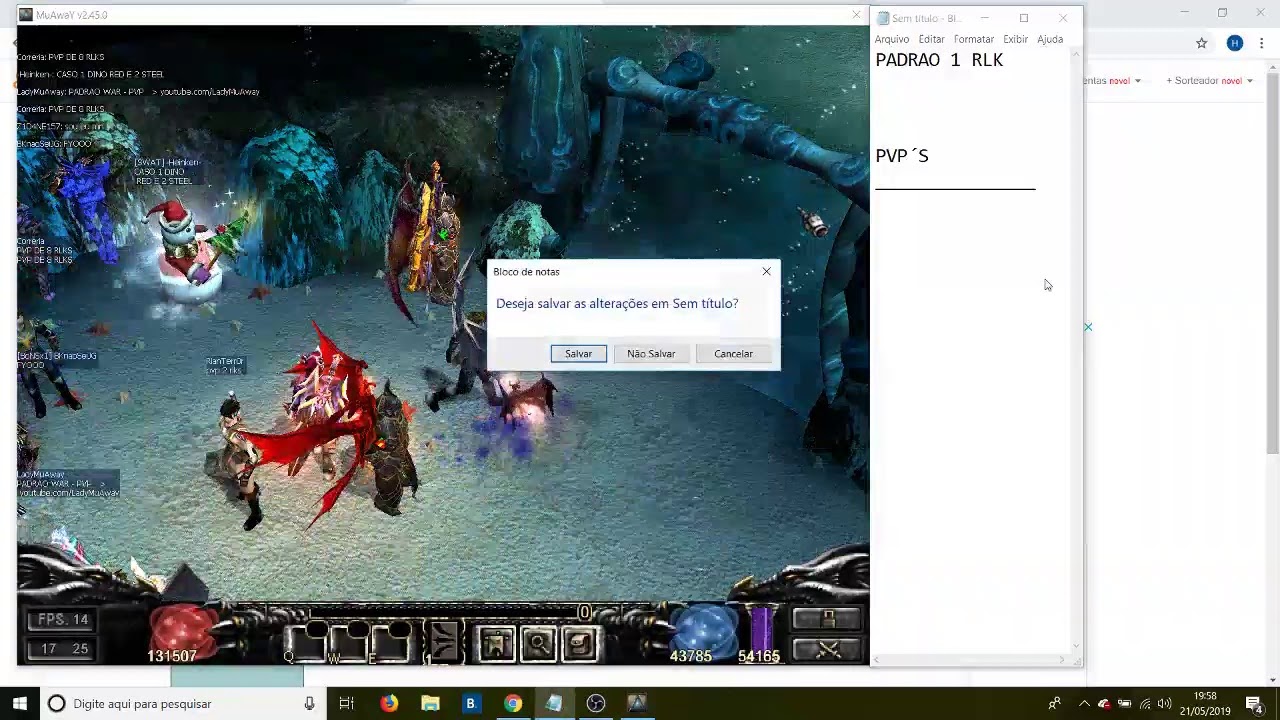Click the crossed swords button in game
This screenshot has height=720, width=1280.
click(827, 649)
